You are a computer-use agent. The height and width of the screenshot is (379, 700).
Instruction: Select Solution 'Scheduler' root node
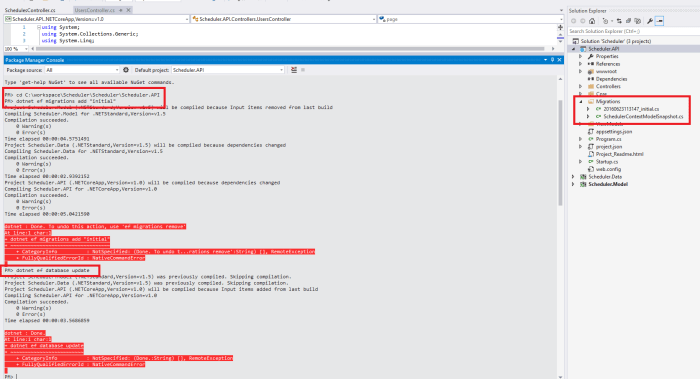[615, 42]
